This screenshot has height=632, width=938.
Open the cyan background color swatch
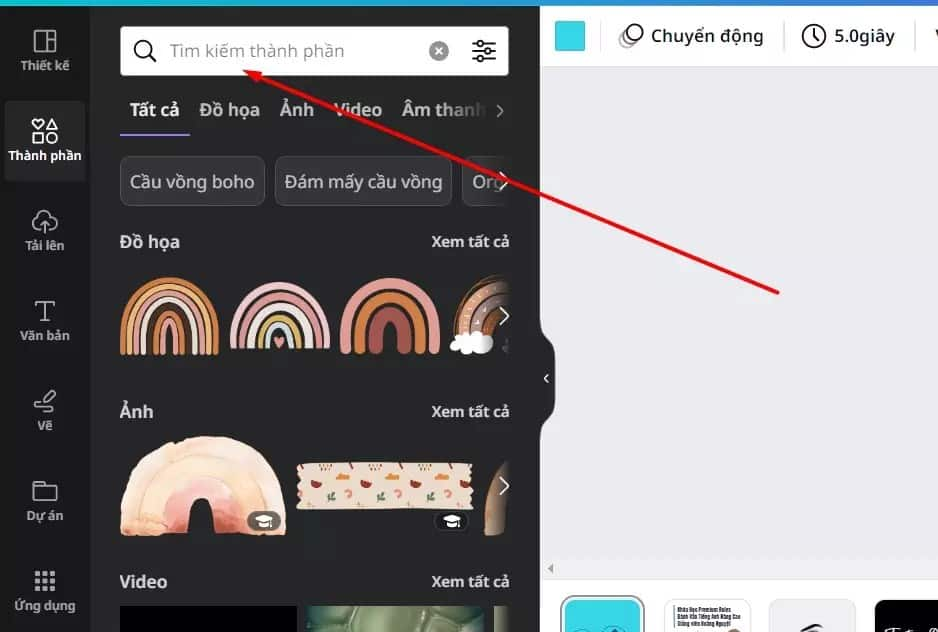click(x=570, y=36)
